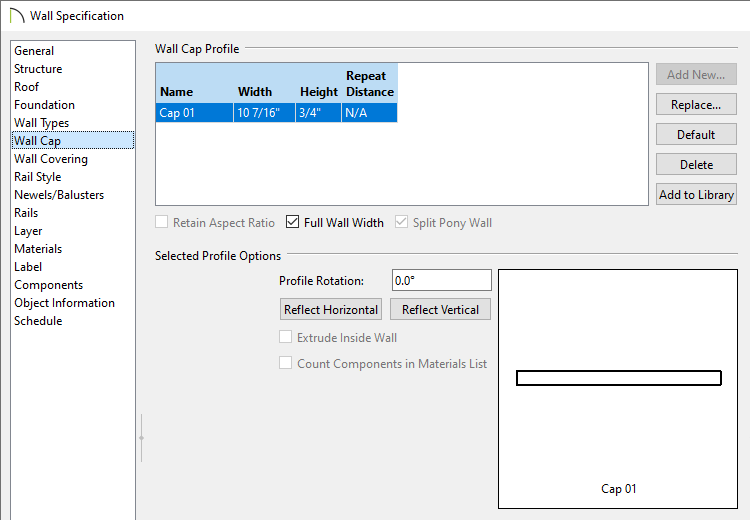Click the 3/4" height cell

click(318, 113)
